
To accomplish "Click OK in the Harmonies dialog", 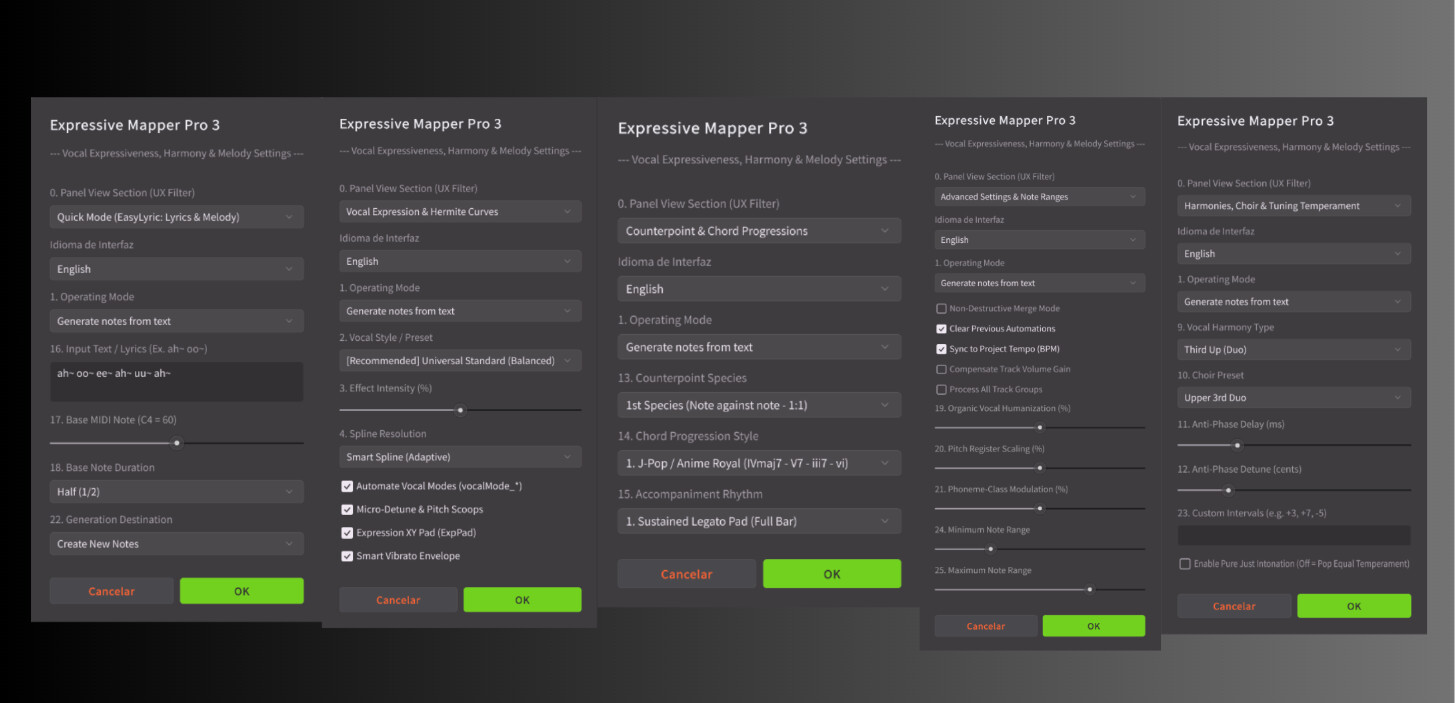I will [x=1354, y=606].
